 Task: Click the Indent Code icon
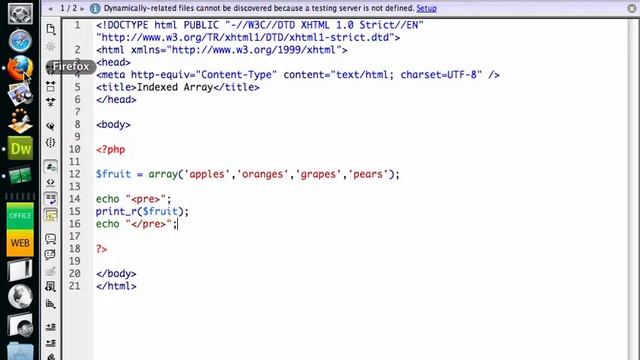coord(51,327)
